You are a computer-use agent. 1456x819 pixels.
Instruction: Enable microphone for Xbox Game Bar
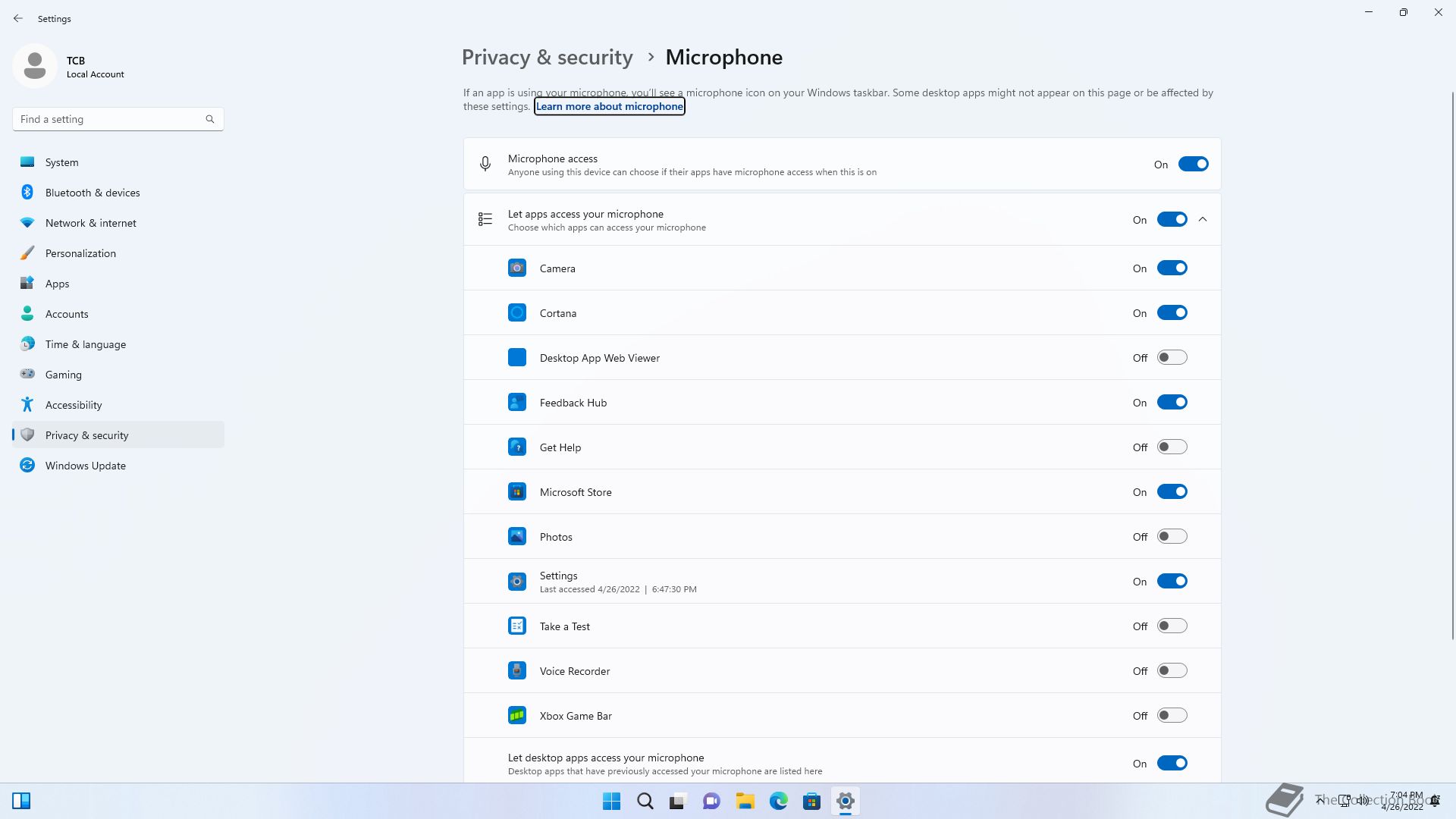point(1172,716)
